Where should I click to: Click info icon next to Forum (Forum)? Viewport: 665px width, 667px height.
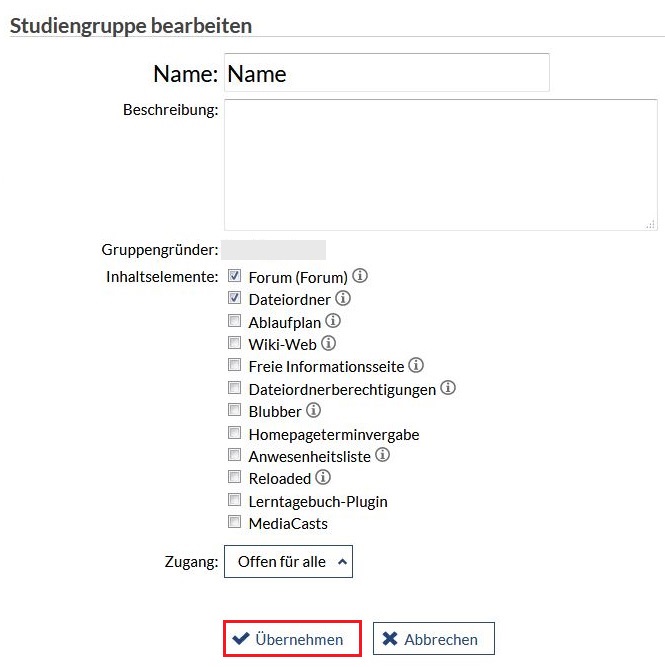click(361, 276)
